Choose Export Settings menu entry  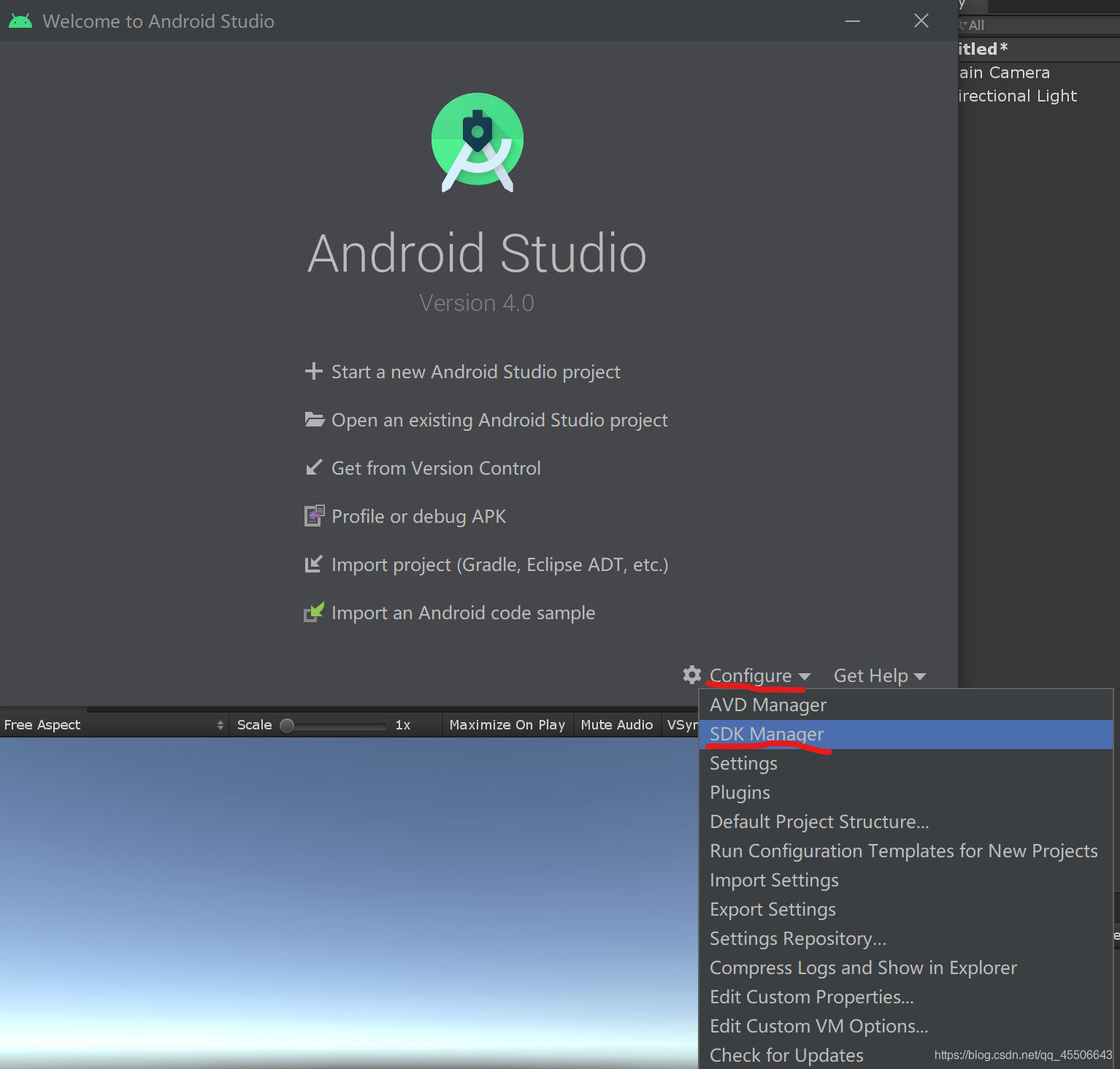point(906,909)
